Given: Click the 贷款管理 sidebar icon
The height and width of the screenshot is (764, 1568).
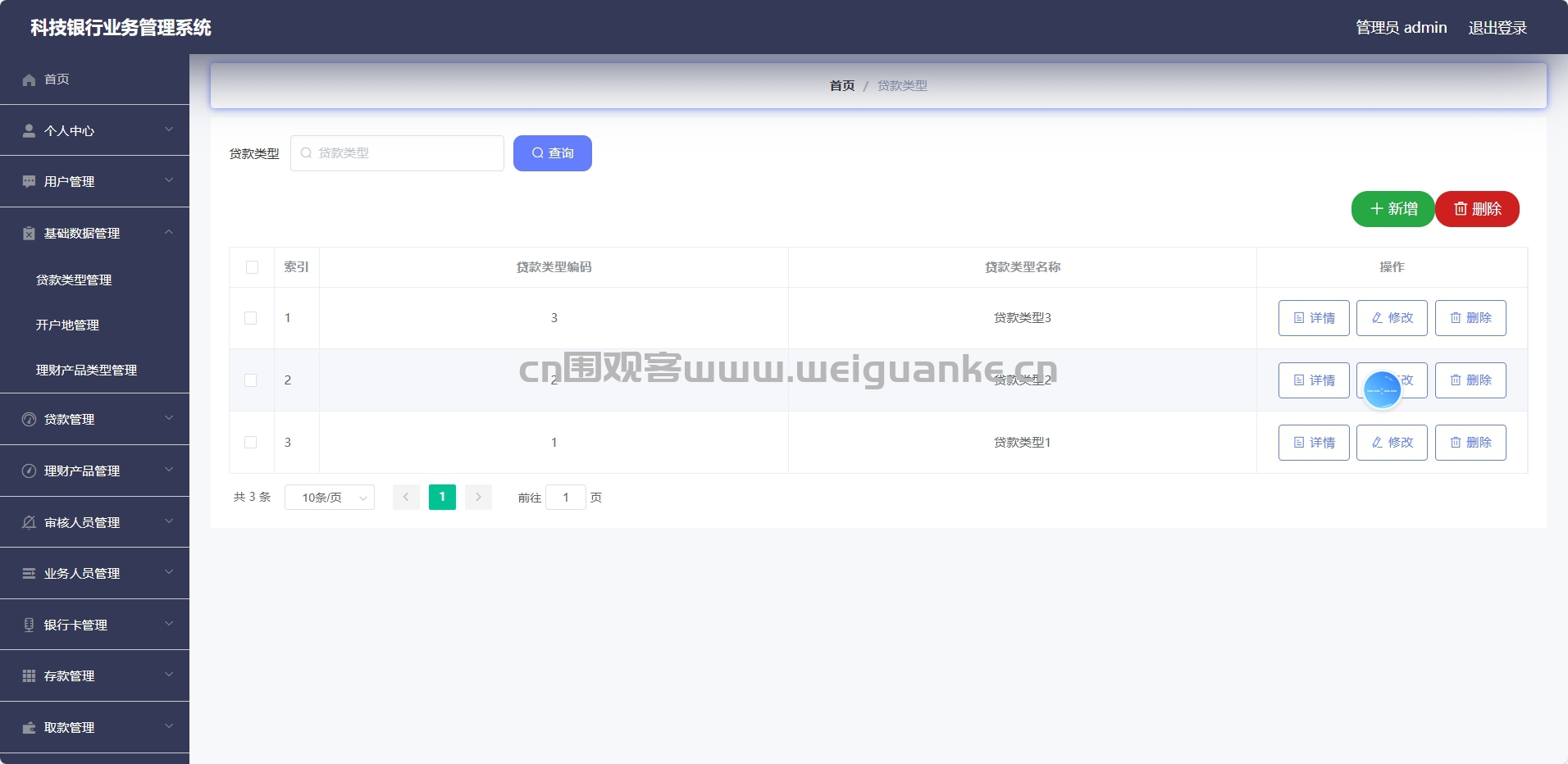Looking at the screenshot, I should [x=29, y=419].
